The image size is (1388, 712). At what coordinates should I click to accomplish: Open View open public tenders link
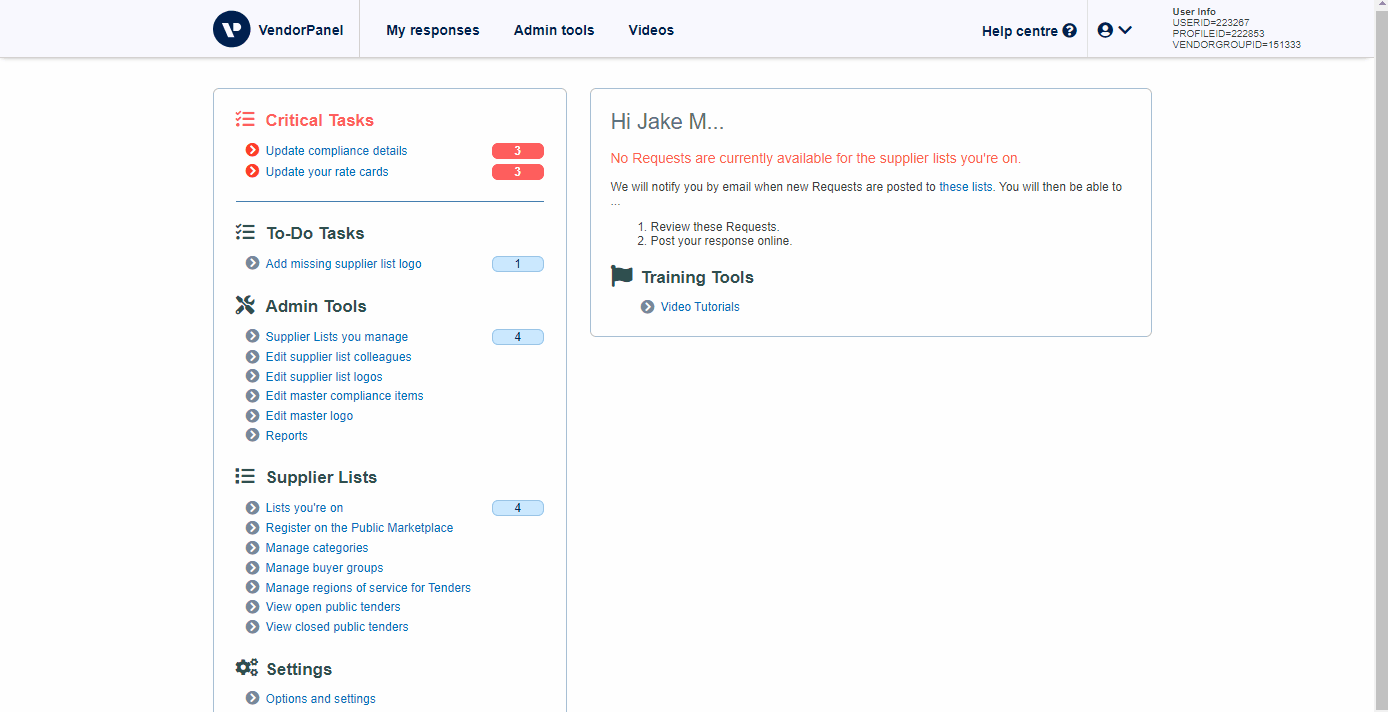pyautogui.click(x=333, y=607)
